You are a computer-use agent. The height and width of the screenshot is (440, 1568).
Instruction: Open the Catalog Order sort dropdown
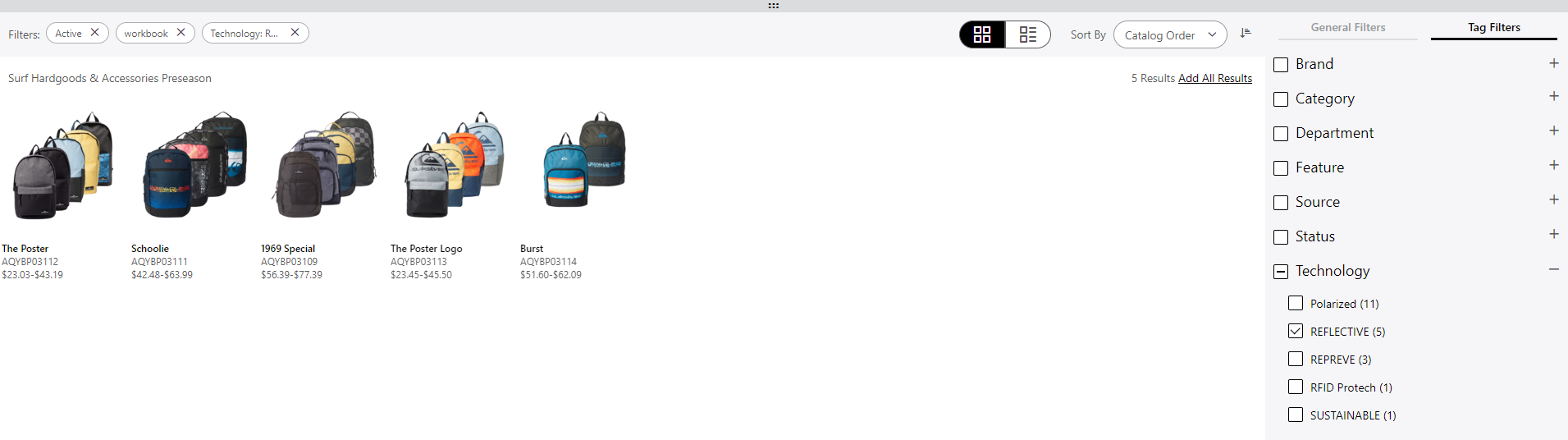click(x=1169, y=35)
